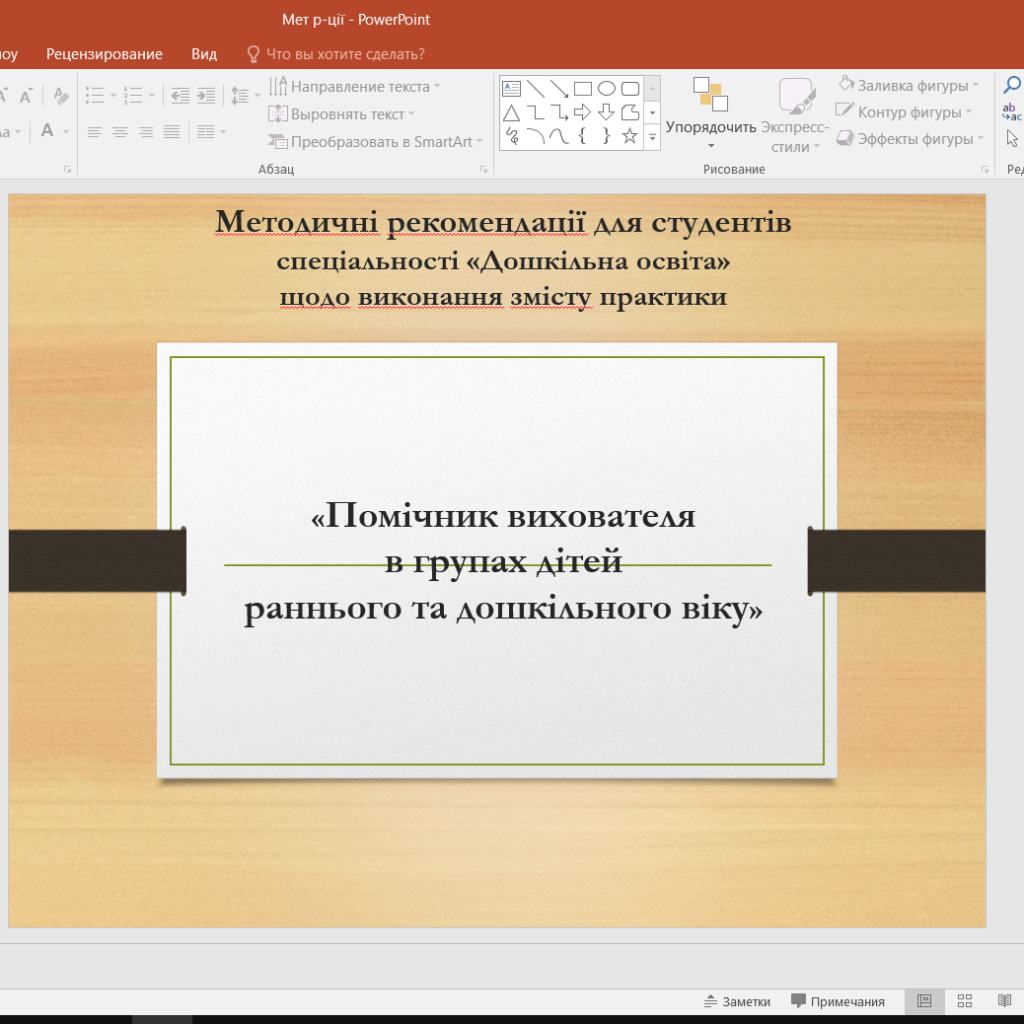The image size is (1024, 1024).
Task: Center-align the paragraph text
Action: [120, 132]
